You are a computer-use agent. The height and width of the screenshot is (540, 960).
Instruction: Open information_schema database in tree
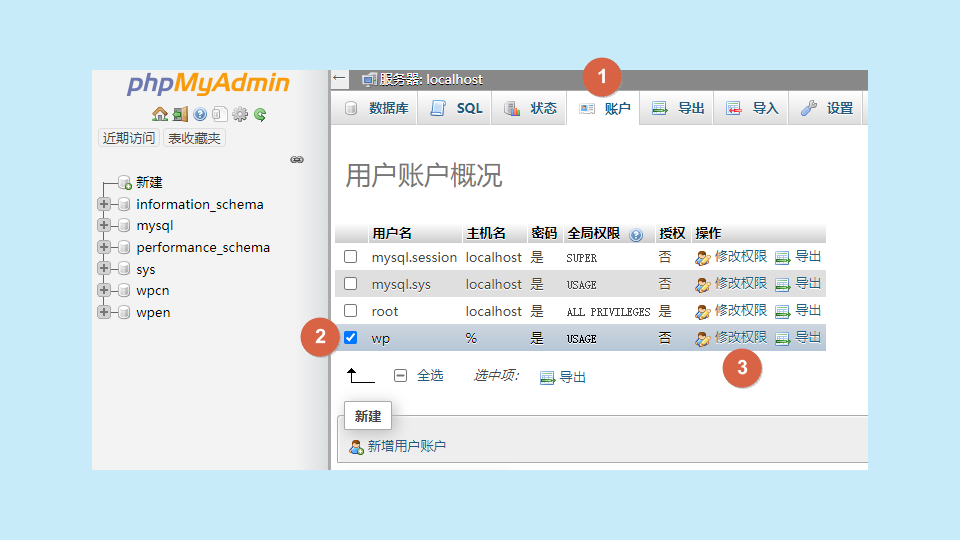[x=200, y=204]
